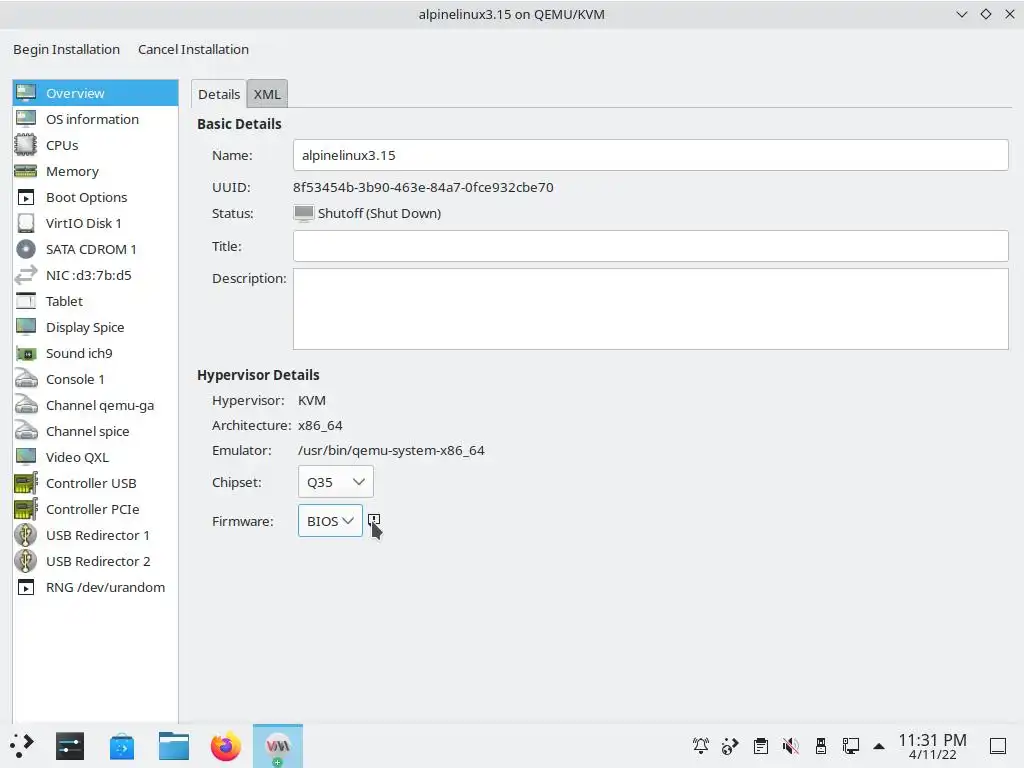The height and width of the screenshot is (768, 1024).
Task: Select the RNG /dev/urandom label
Action: pos(105,588)
